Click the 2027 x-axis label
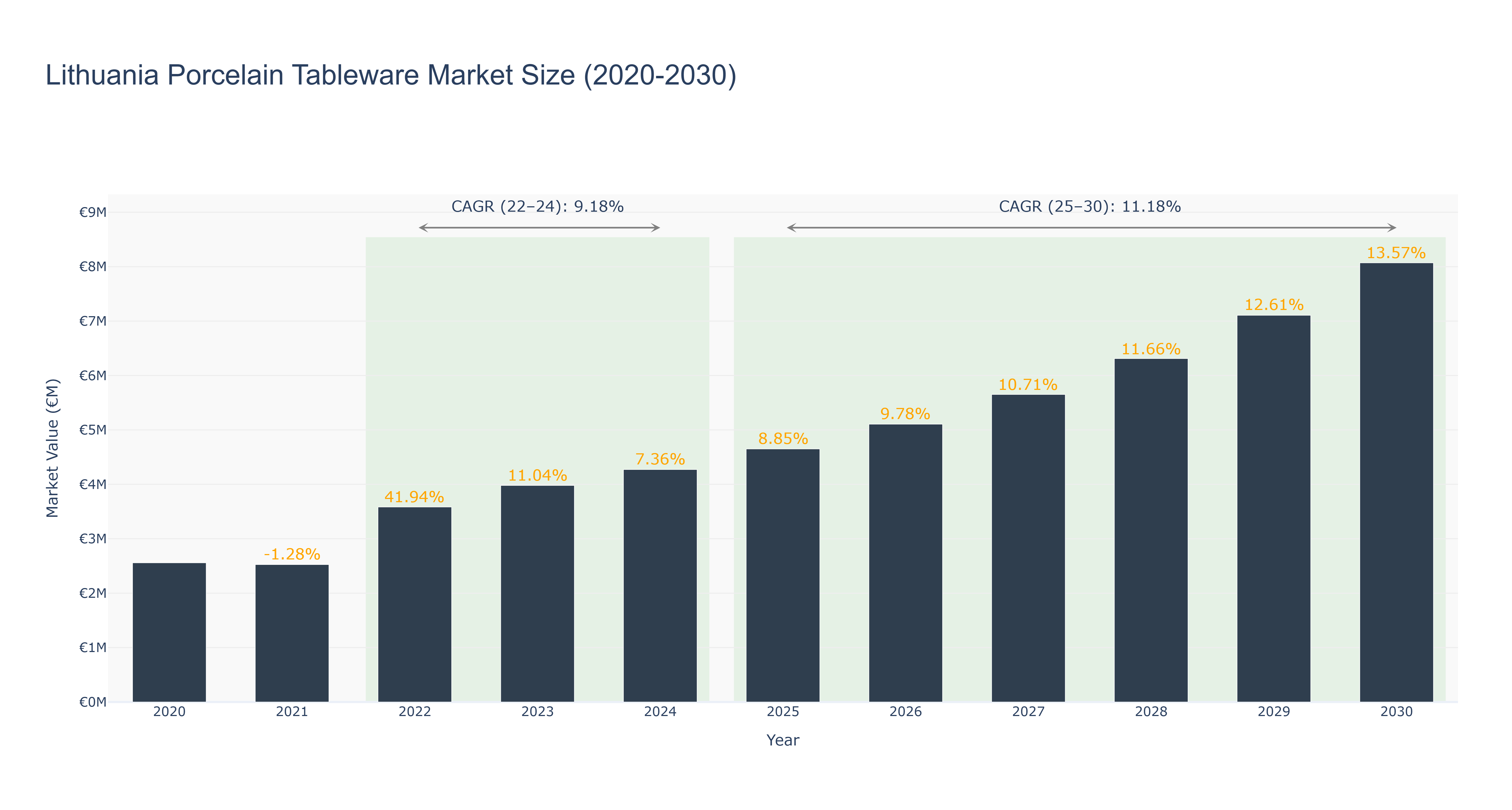Image resolution: width=1512 pixels, height=810 pixels. pos(1028,712)
